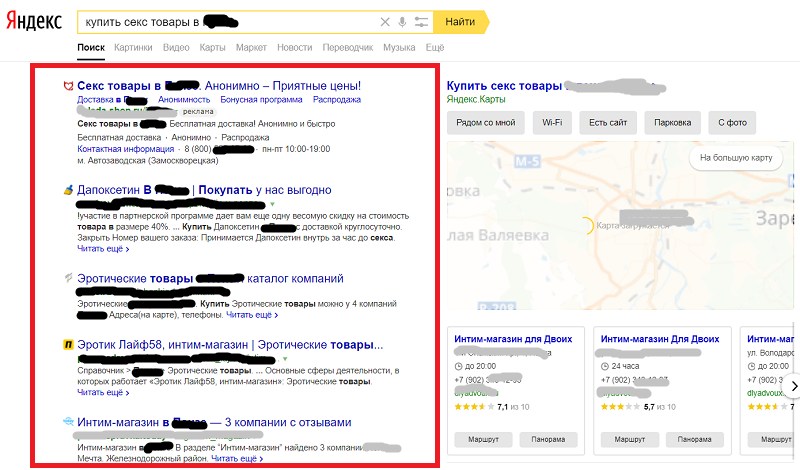Toggle the Парковка filter
800x470 pixels.
click(672, 122)
